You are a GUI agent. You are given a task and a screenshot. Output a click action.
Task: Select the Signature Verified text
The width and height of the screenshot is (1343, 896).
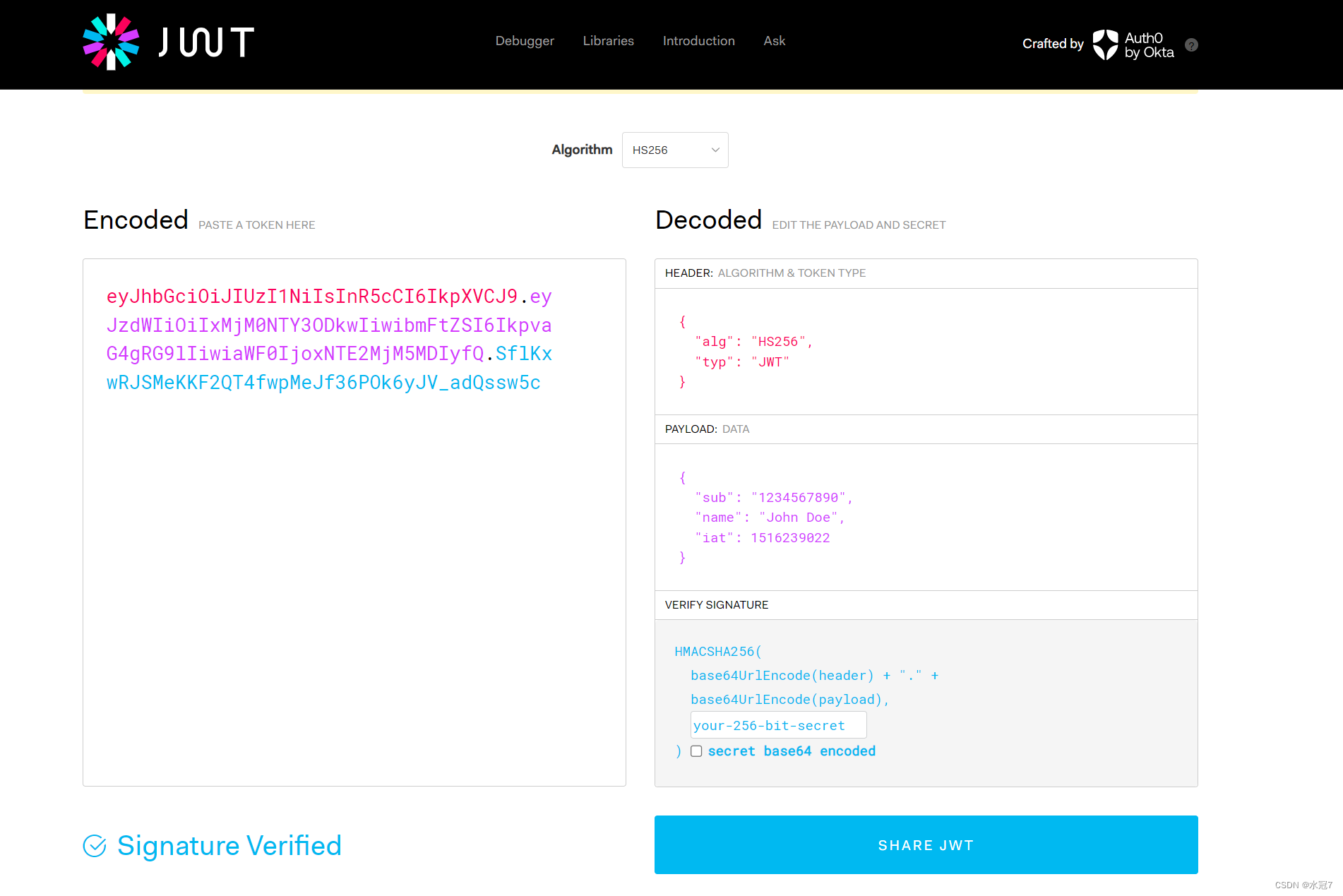coord(229,845)
